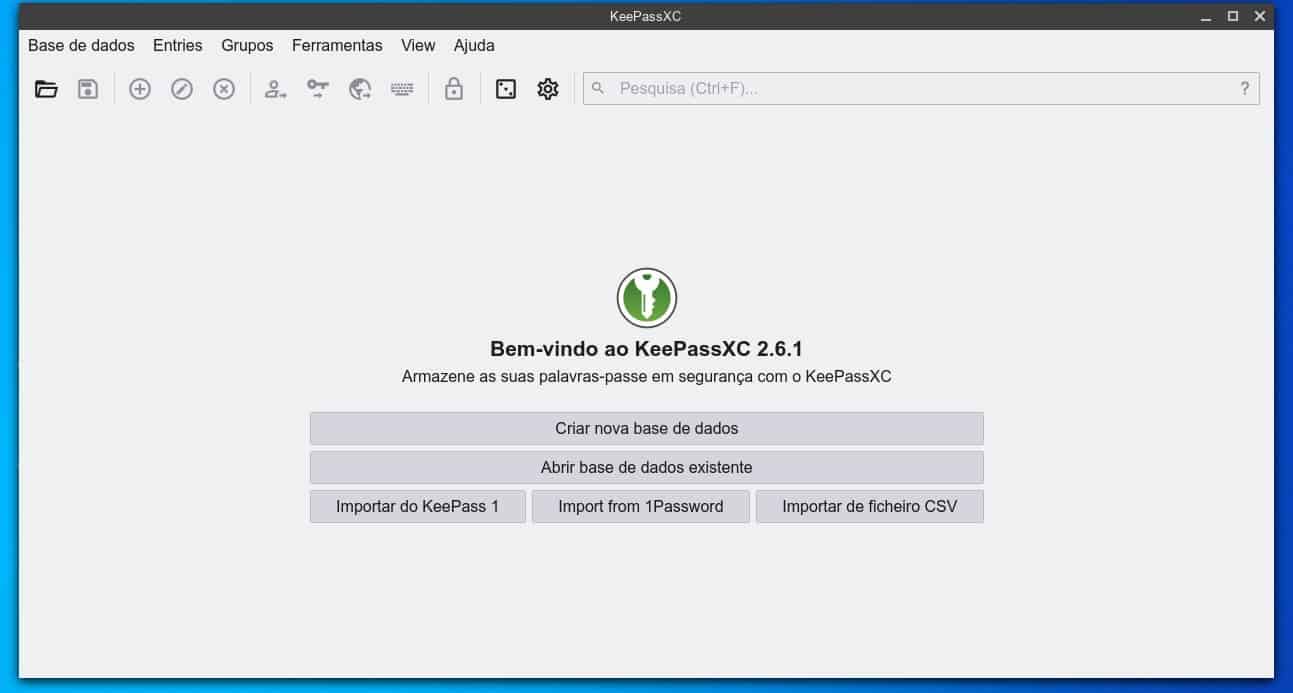Screen dimensions: 1293x693
Task: Click the Bem-vindo ao KeePassXC 2.6.1 heading
Action: click(647, 349)
